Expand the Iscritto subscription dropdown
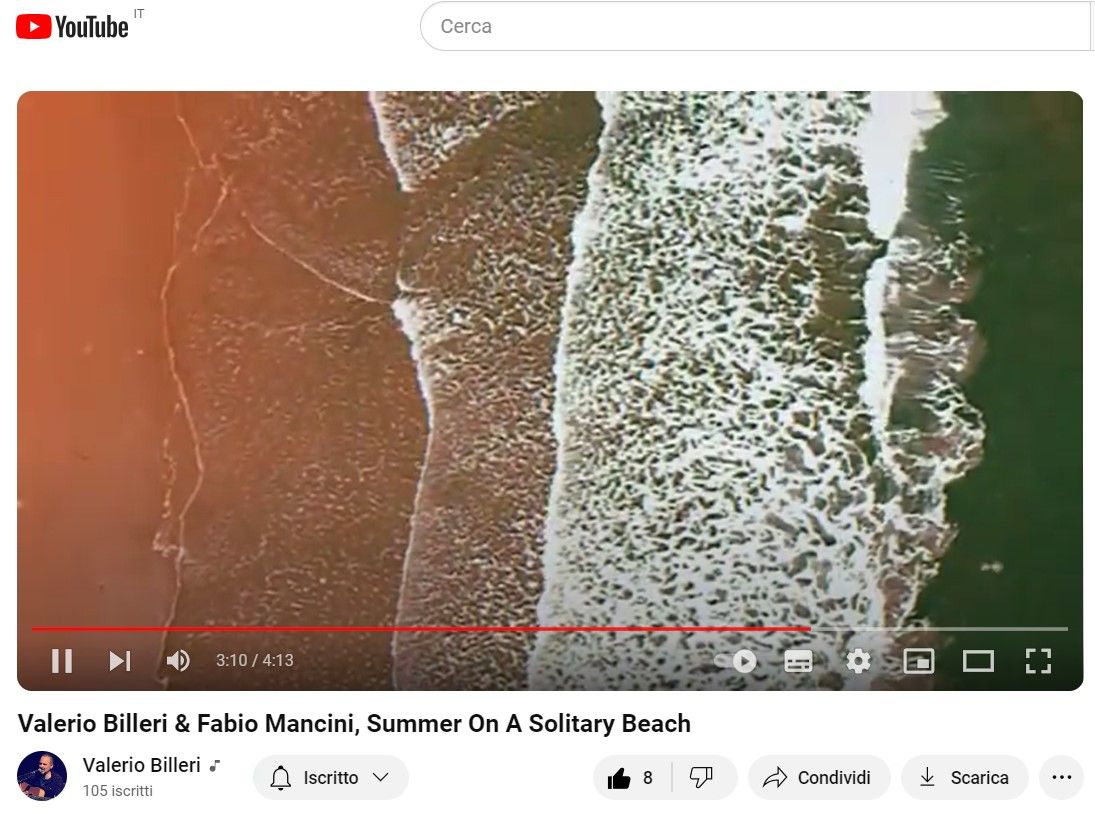Image resolution: width=1095 pixels, height=815 pixels. [330, 777]
